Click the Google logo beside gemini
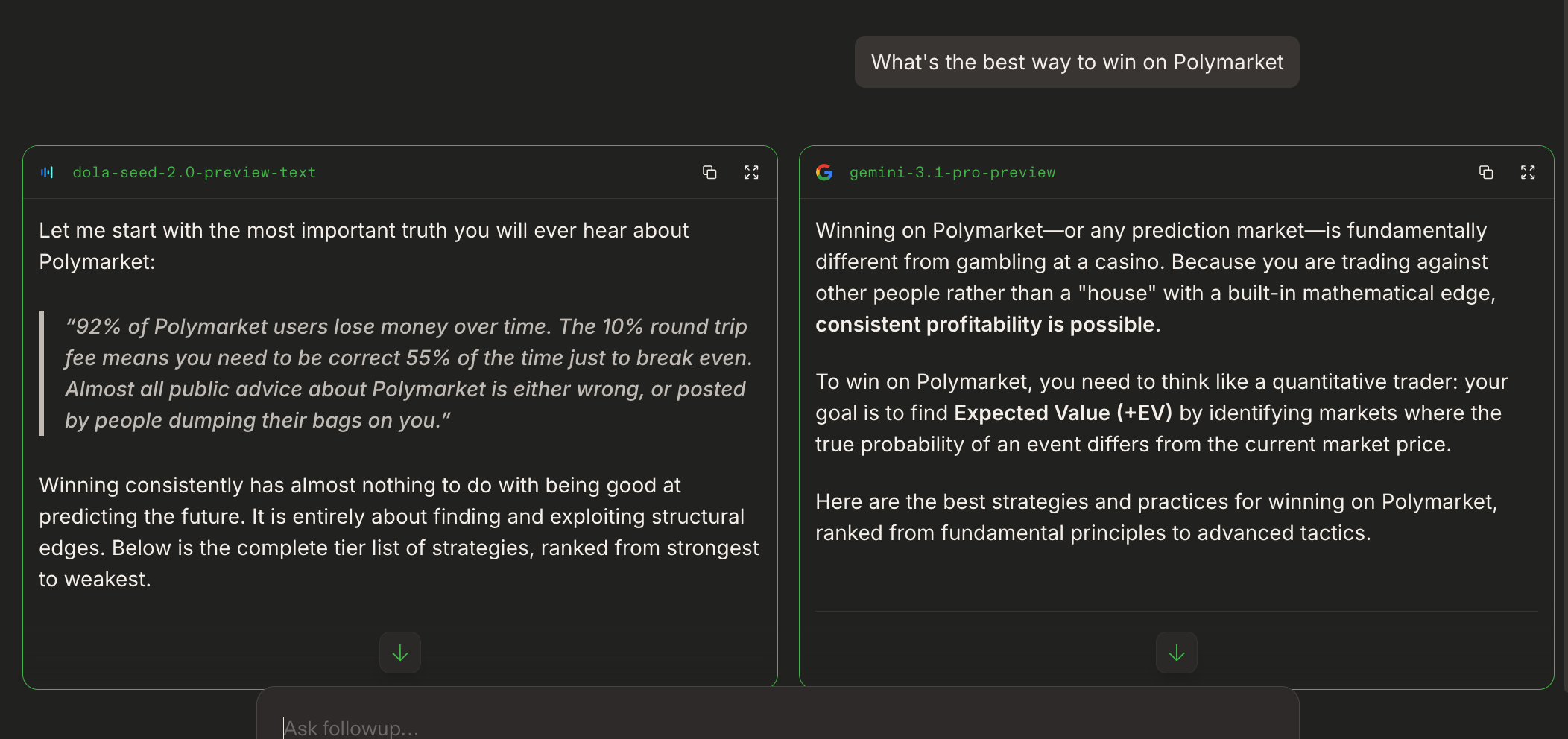The height and width of the screenshot is (739, 1568). [x=824, y=172]
